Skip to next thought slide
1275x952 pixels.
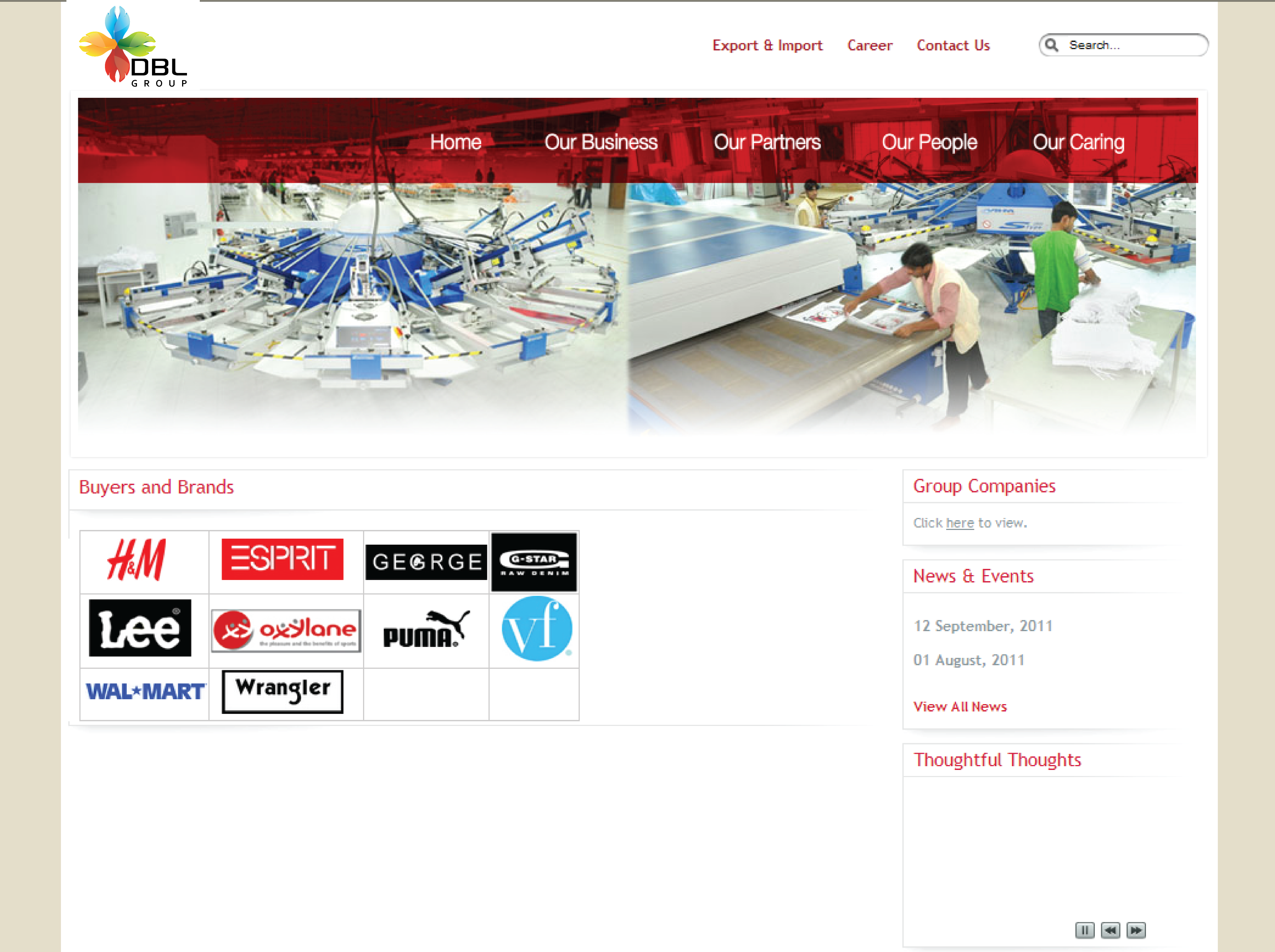tap(1136, 930)
